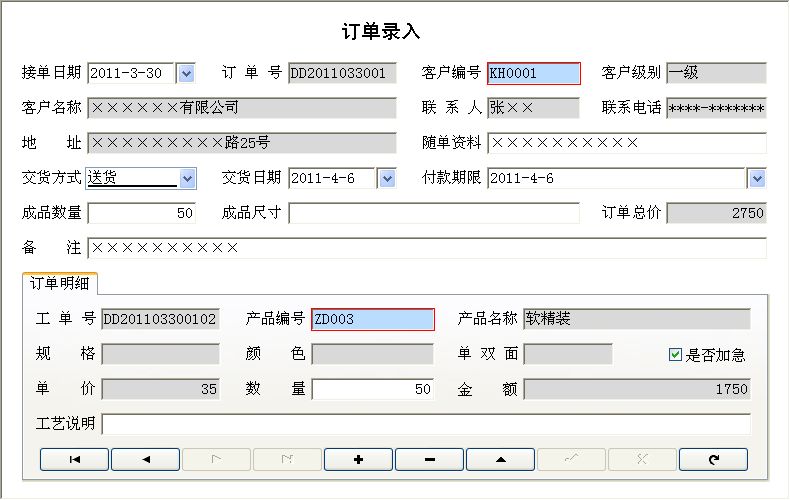Open the 交货日期 date picker arrow
The image size is (790, 500).
pos(387,178)
